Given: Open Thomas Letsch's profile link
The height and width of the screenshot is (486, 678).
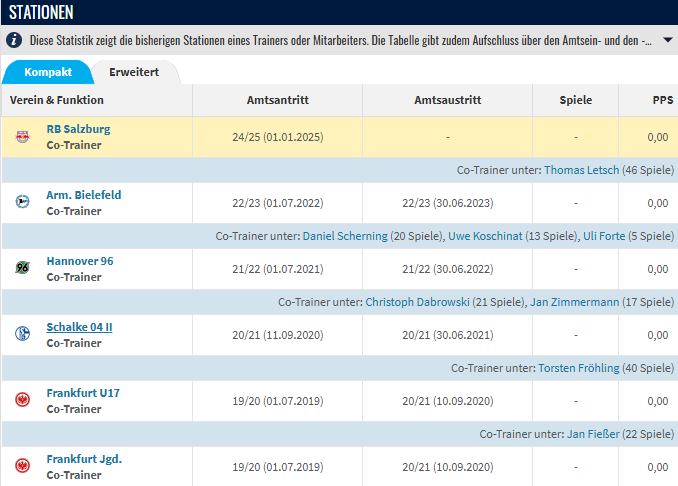Looking at the screenshot, I should tap(581, 170).
